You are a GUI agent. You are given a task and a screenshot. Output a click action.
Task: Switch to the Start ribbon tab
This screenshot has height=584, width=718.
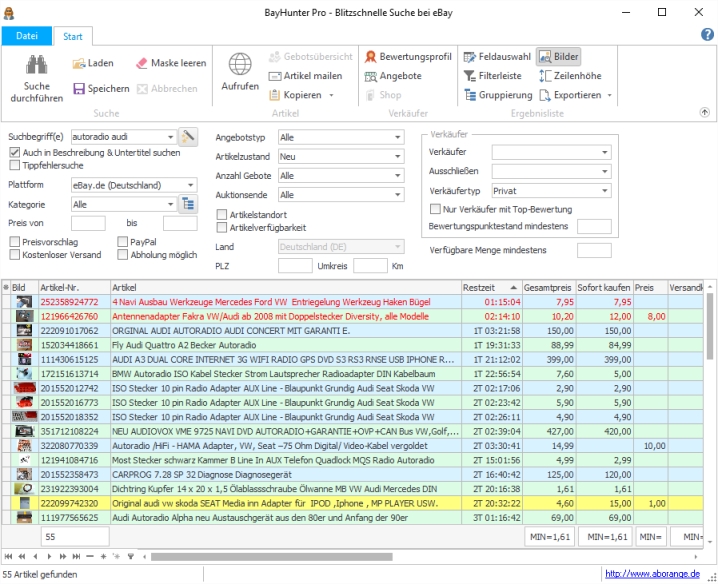click(73, 36)
